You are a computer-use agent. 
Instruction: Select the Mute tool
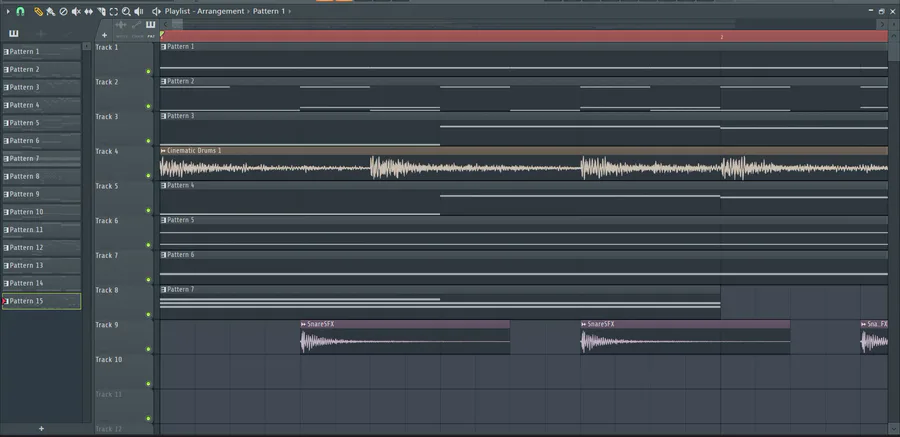(76, 11)
